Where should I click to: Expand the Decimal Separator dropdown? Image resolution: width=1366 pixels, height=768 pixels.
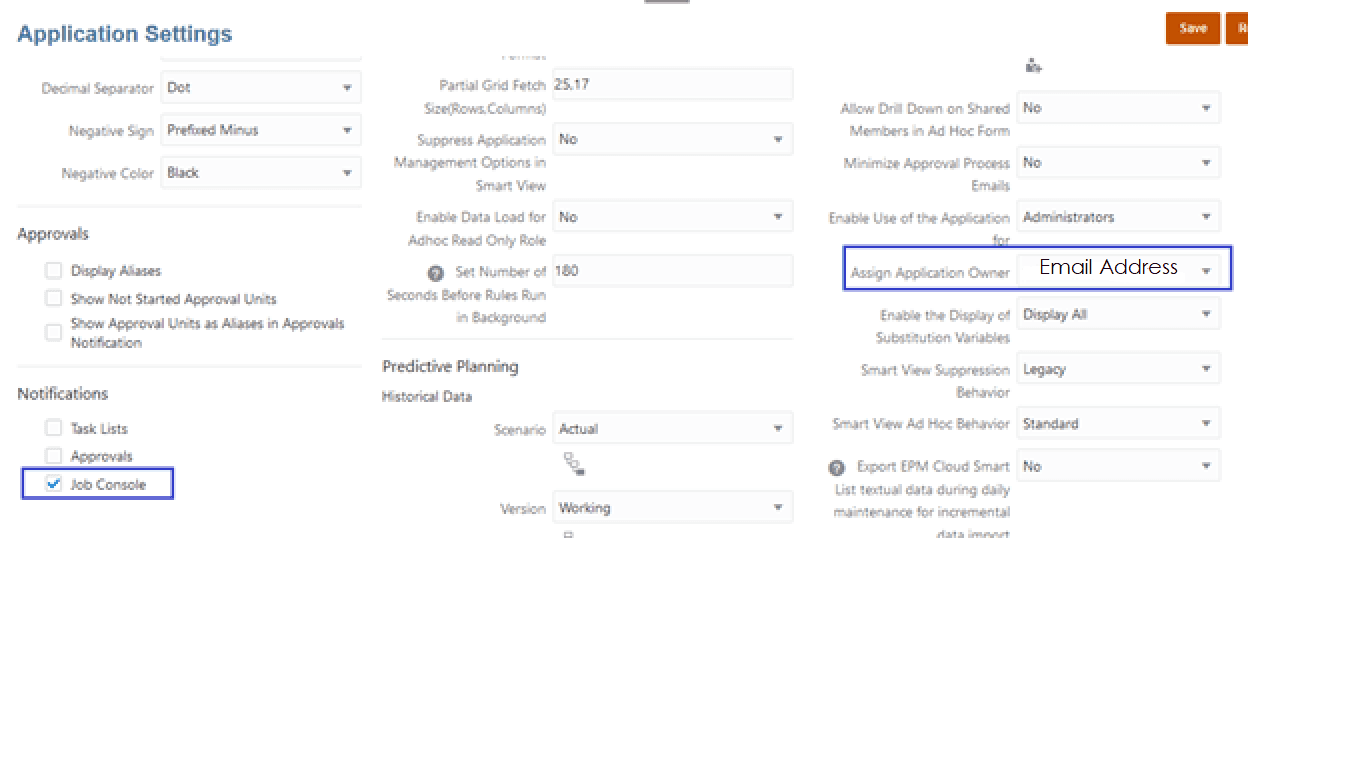[x=346, y=88]
